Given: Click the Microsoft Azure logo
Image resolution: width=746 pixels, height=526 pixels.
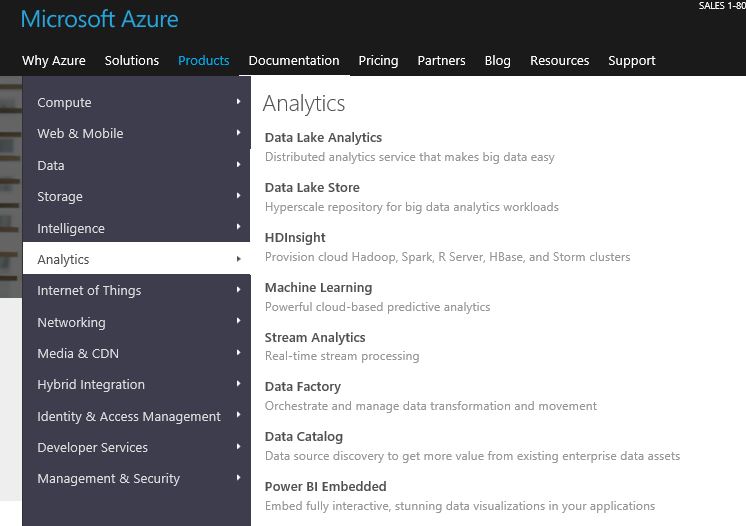Looking at the screenshot, I should point(99,19).
